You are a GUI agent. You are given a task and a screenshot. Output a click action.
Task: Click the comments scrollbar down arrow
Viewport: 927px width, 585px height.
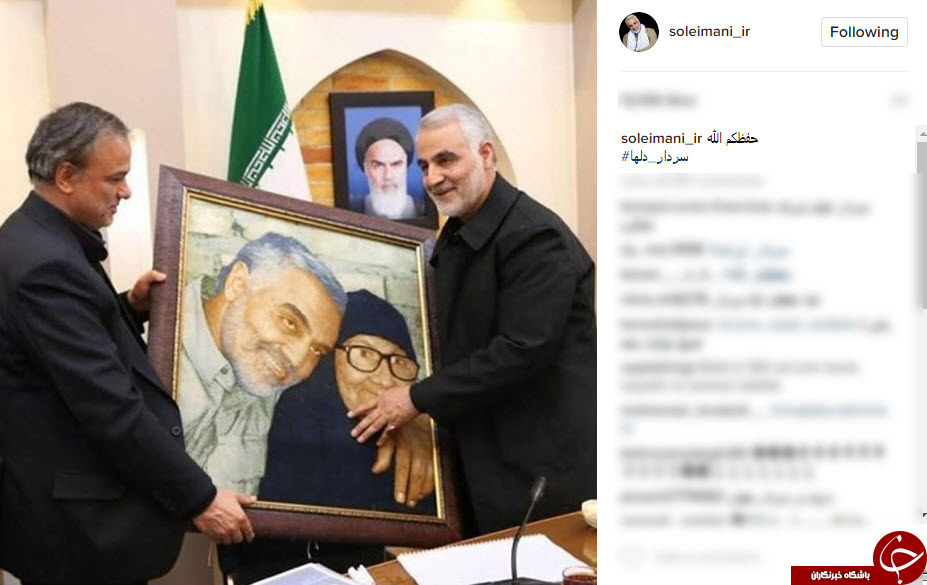tap(922, 516)
